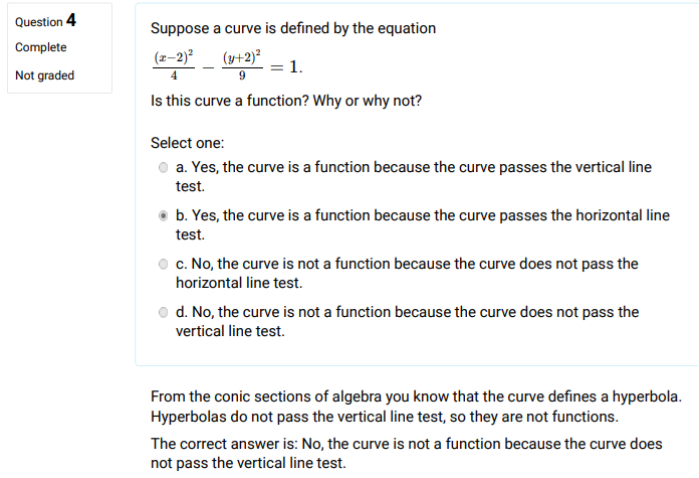This screenshot has height=478, width=699.
Task: Click the 'Complete' status text
Action: click(41, 47)
